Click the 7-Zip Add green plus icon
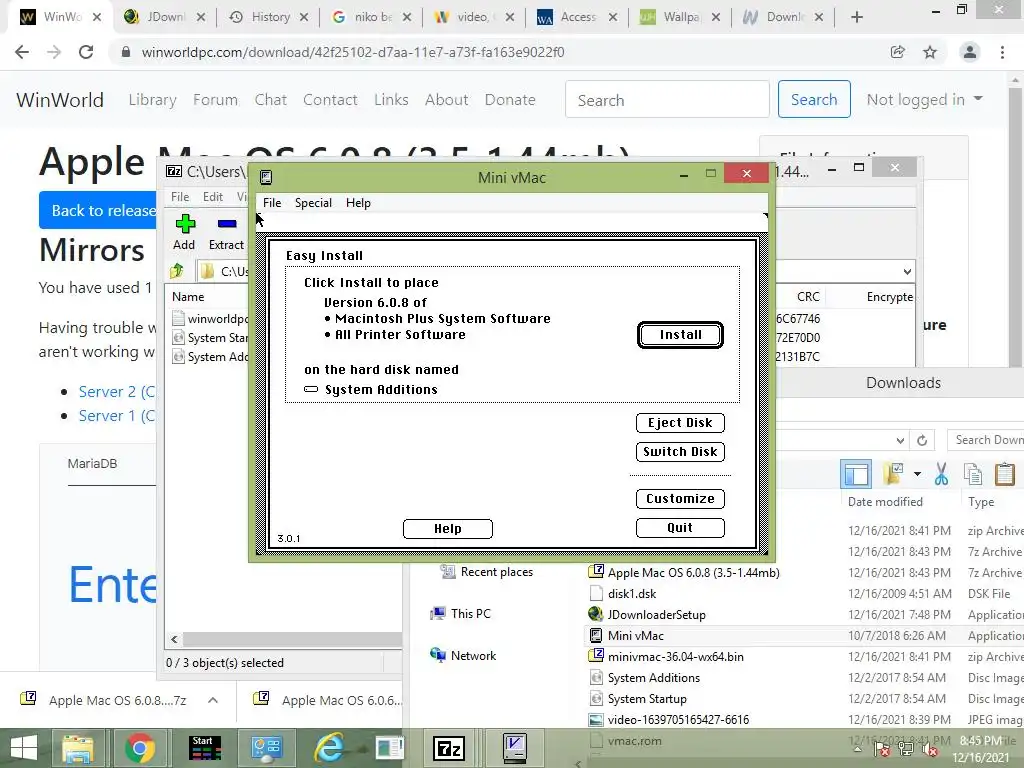This screenshot has width=1024, height=768. [x=185, y=224]
